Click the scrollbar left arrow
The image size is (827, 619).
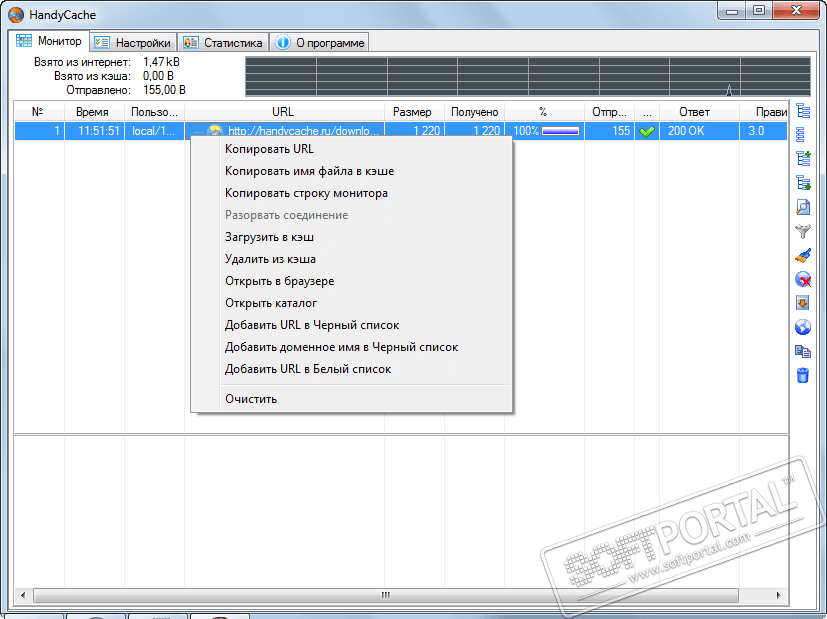point(23,595)
